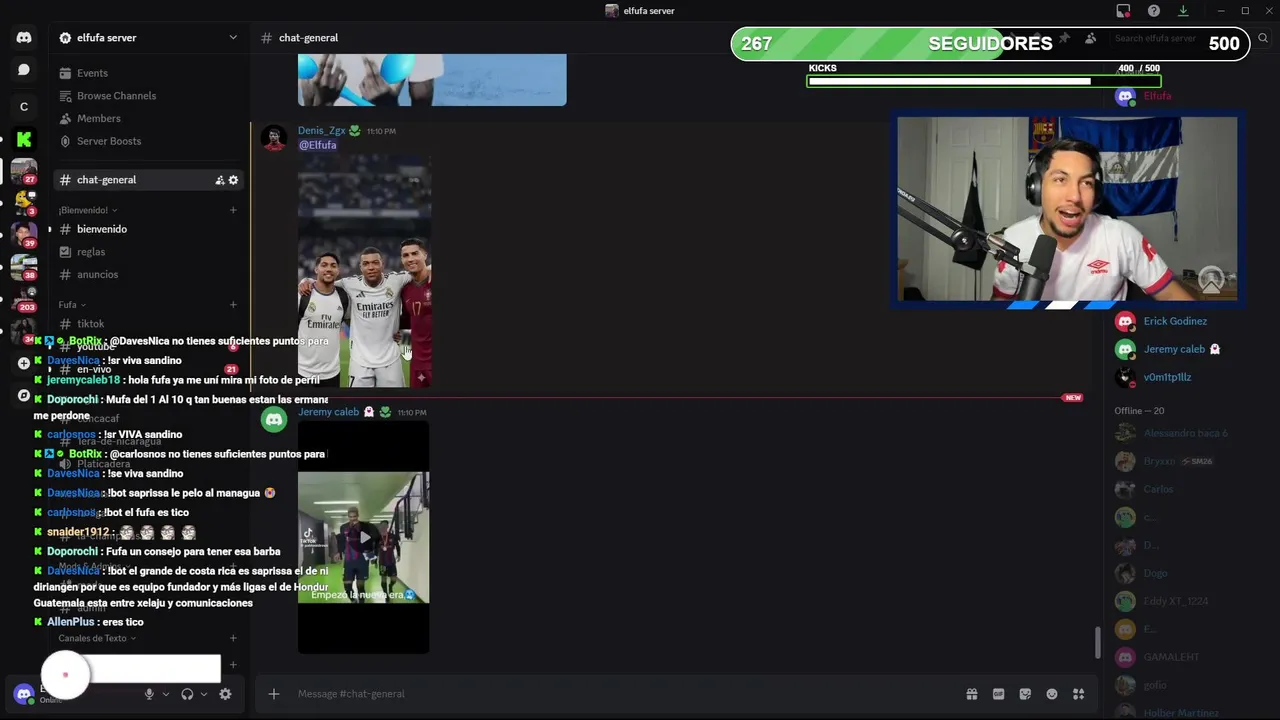Open offline member Alessandro baca 6
This screenshot has height=720, width=1280.
(x=1185, y=433)
